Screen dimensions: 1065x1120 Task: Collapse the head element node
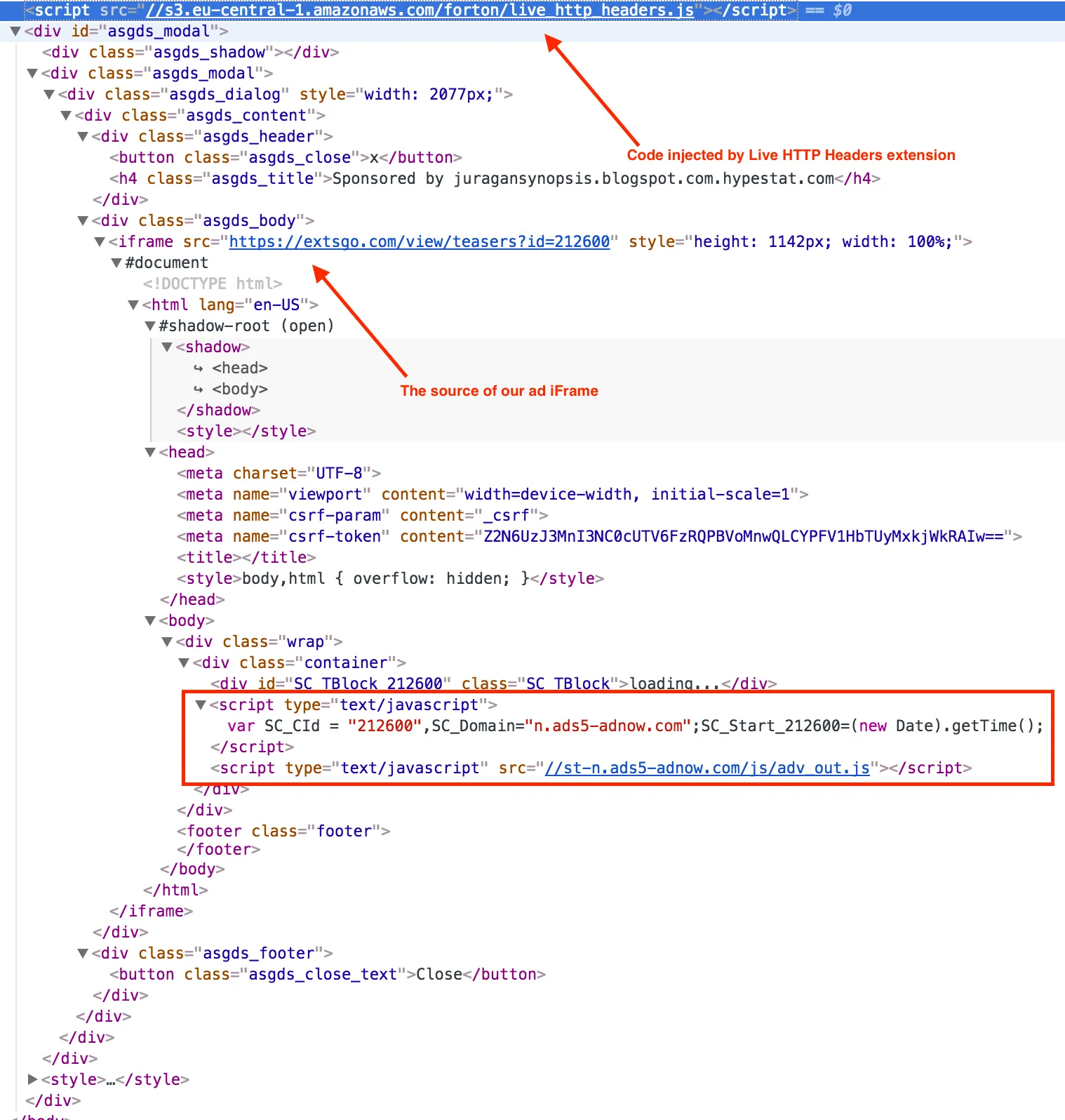[x=150, y=453]
